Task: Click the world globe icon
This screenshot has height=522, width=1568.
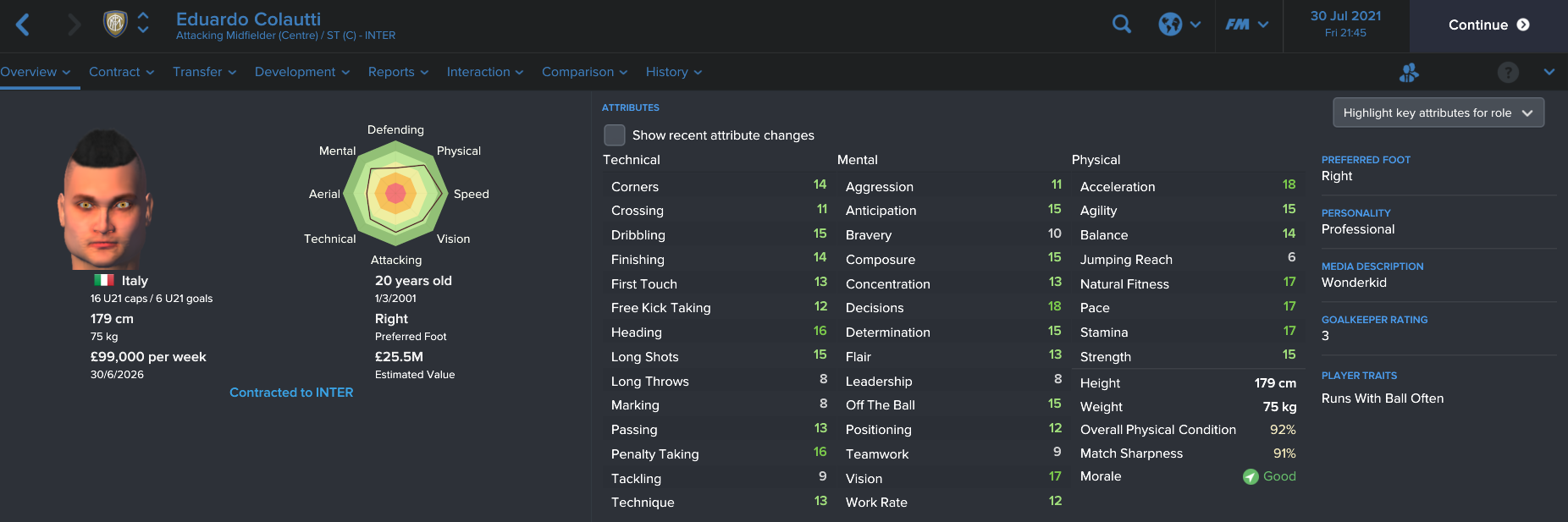Action: pos(1170,25)
